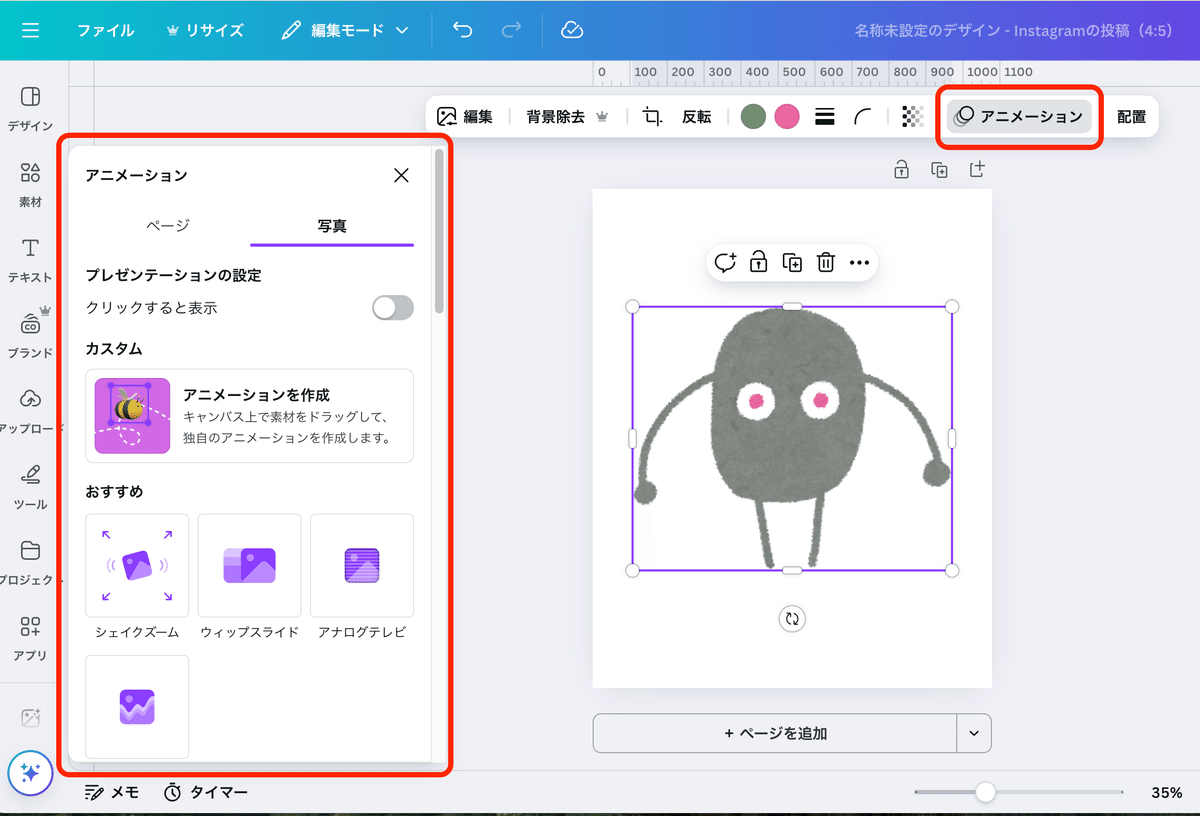Screen dimensions: 1200x816
Task: Duplicate the element via the copy icon
Action: pos(792,262)
